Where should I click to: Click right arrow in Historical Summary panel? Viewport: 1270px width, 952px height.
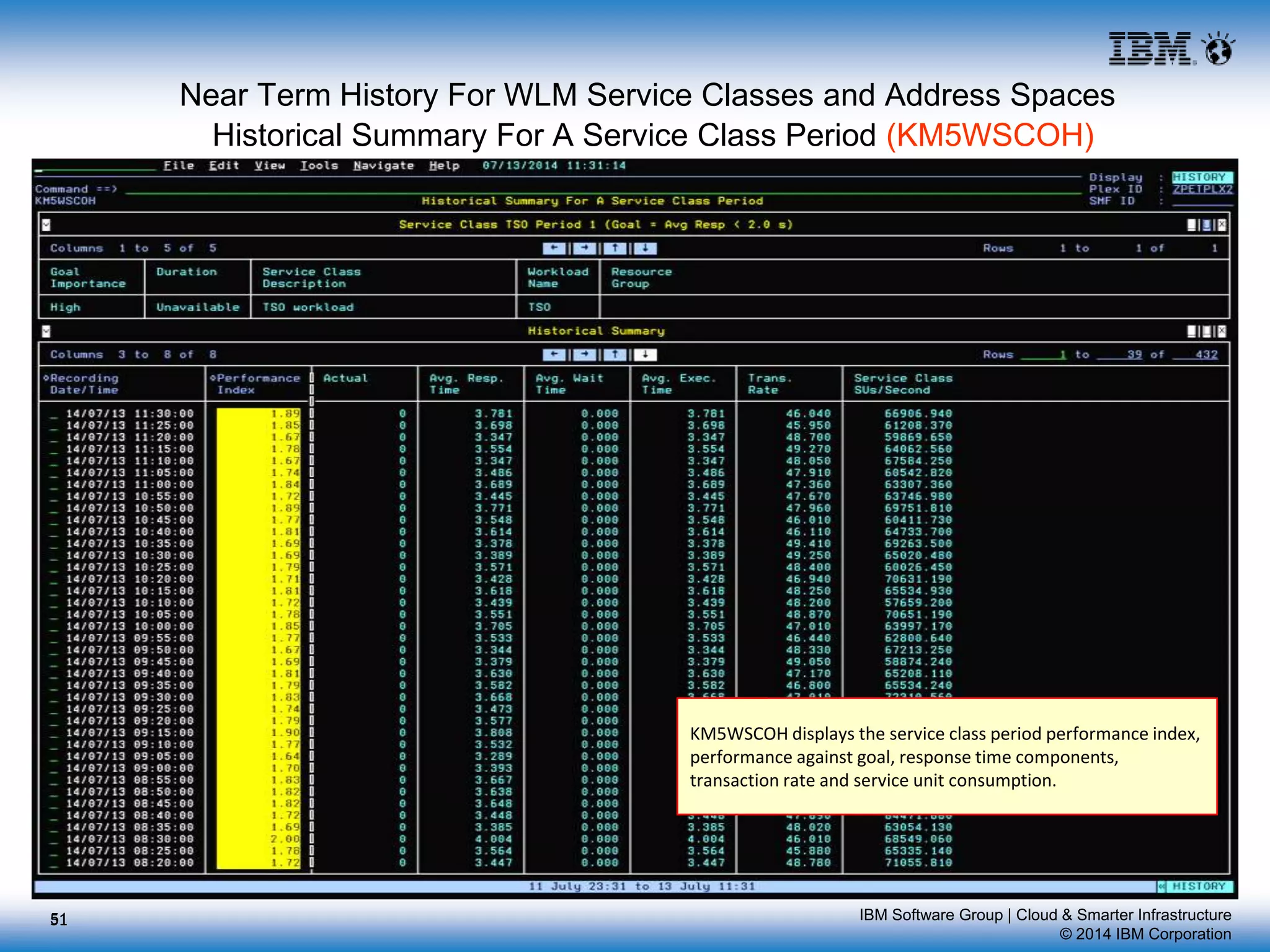[585, 355]
